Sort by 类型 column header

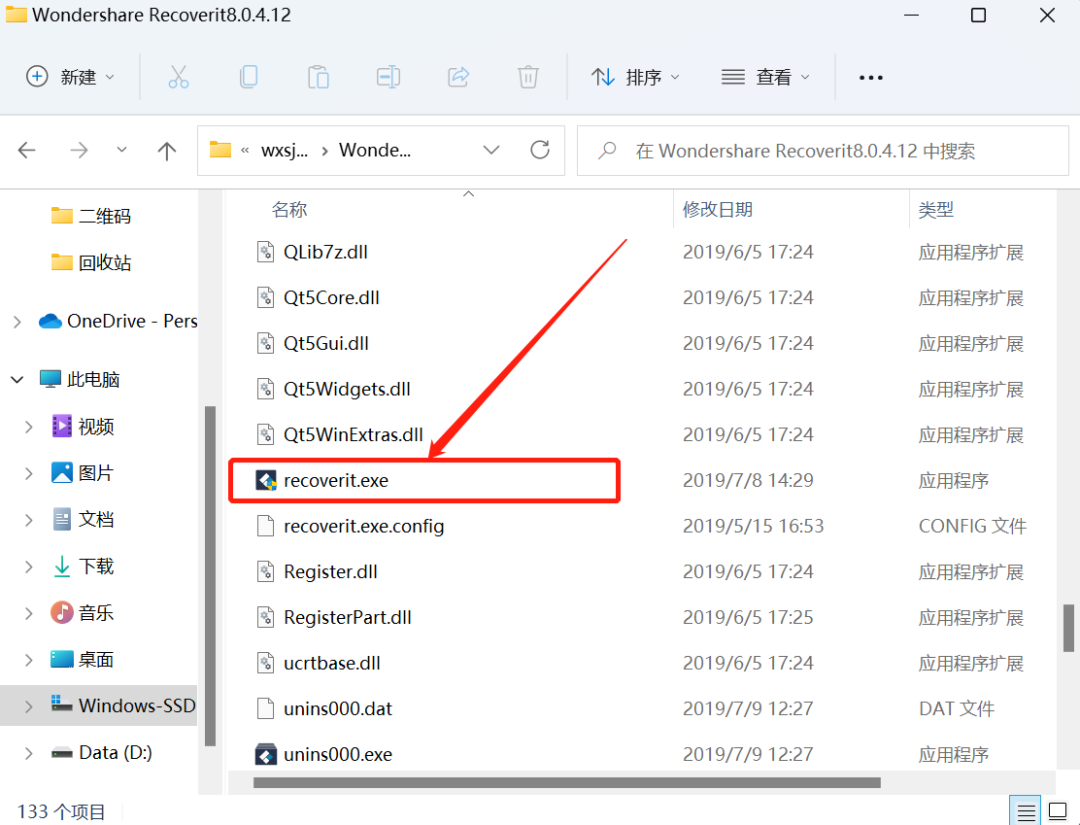point(936,209)
